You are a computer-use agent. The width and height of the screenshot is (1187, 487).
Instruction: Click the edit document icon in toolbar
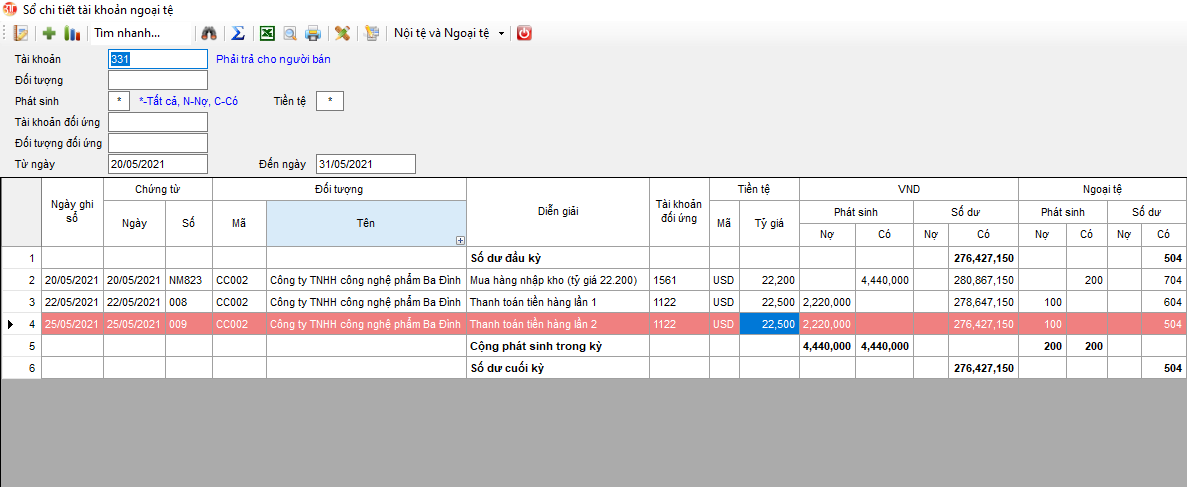(x=22, y=33)
